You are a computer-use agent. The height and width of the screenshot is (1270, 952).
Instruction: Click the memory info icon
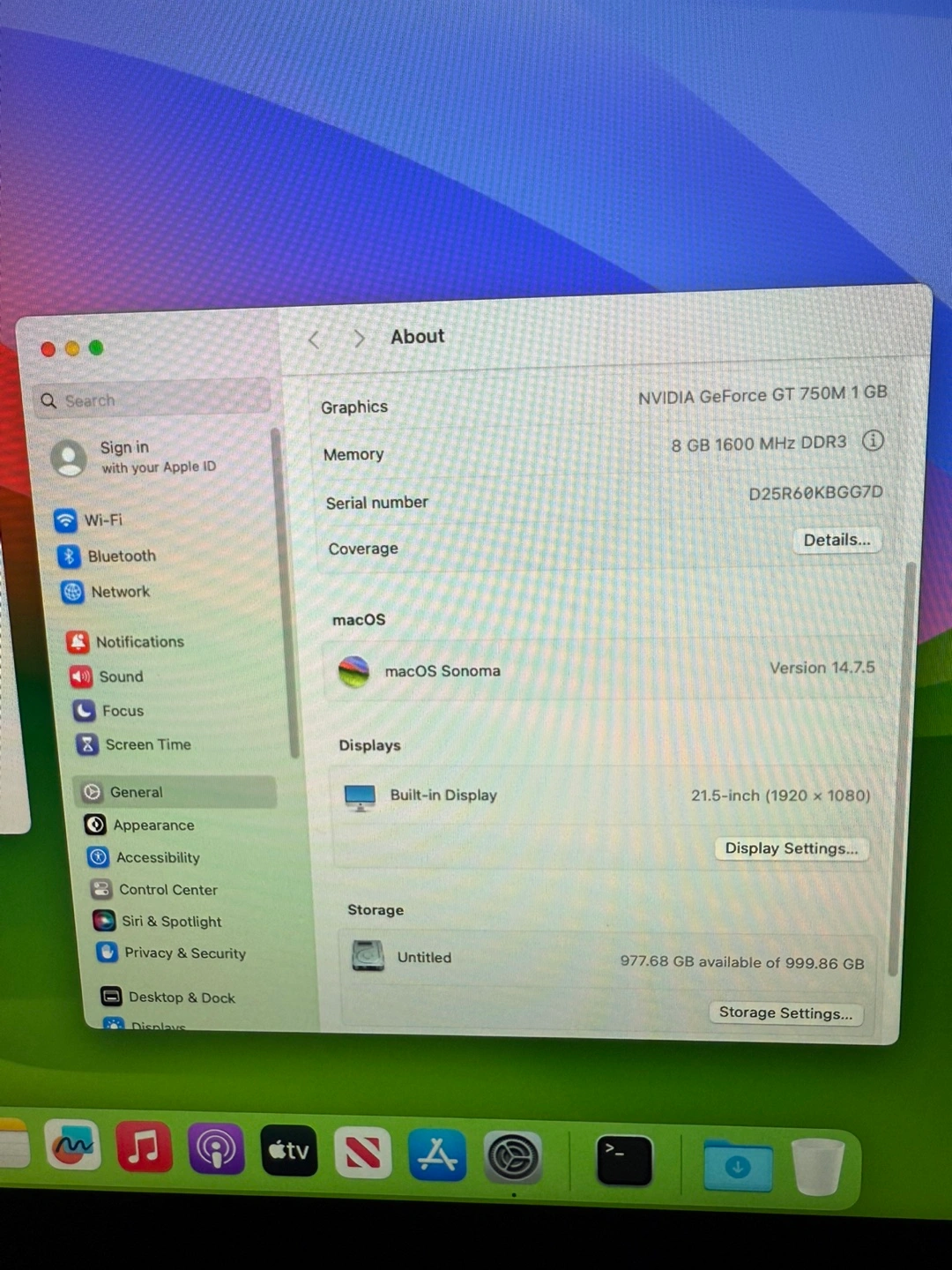point(873,440)
